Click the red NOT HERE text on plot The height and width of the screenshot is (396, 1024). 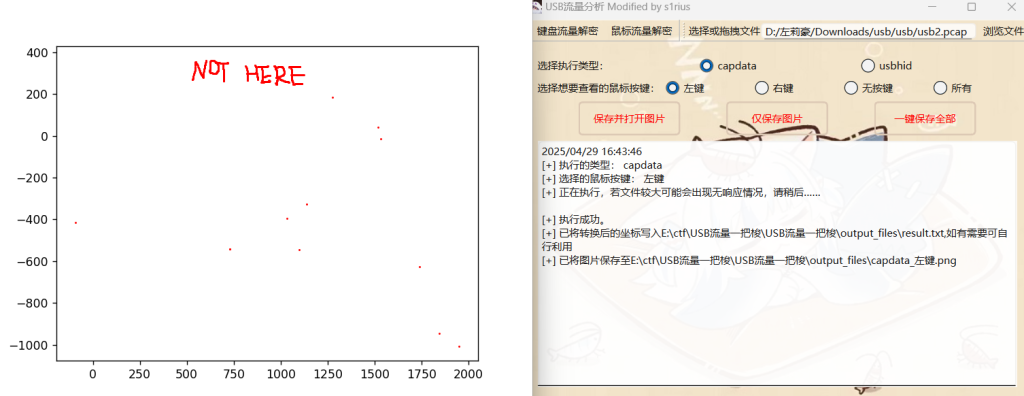pos(248,73)
